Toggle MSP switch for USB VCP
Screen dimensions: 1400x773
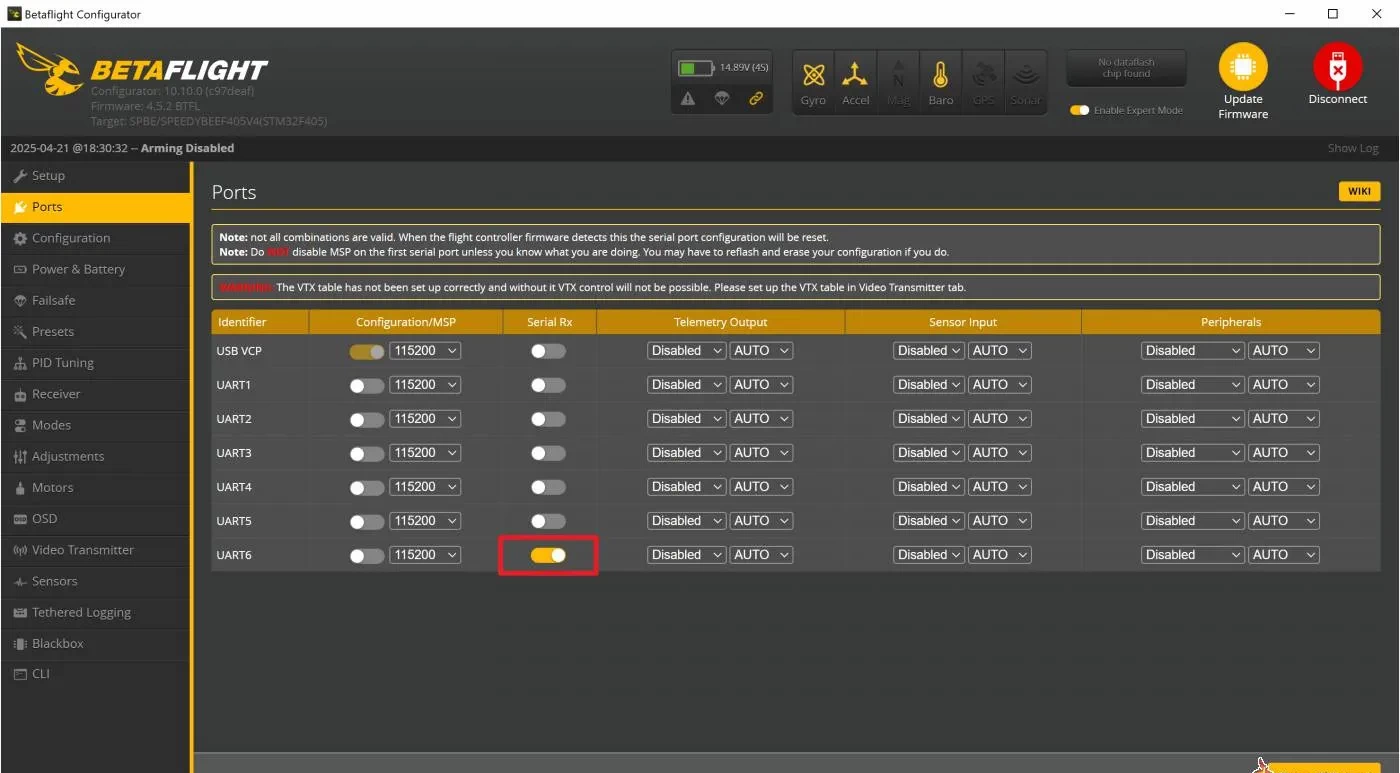coord(367,351)
